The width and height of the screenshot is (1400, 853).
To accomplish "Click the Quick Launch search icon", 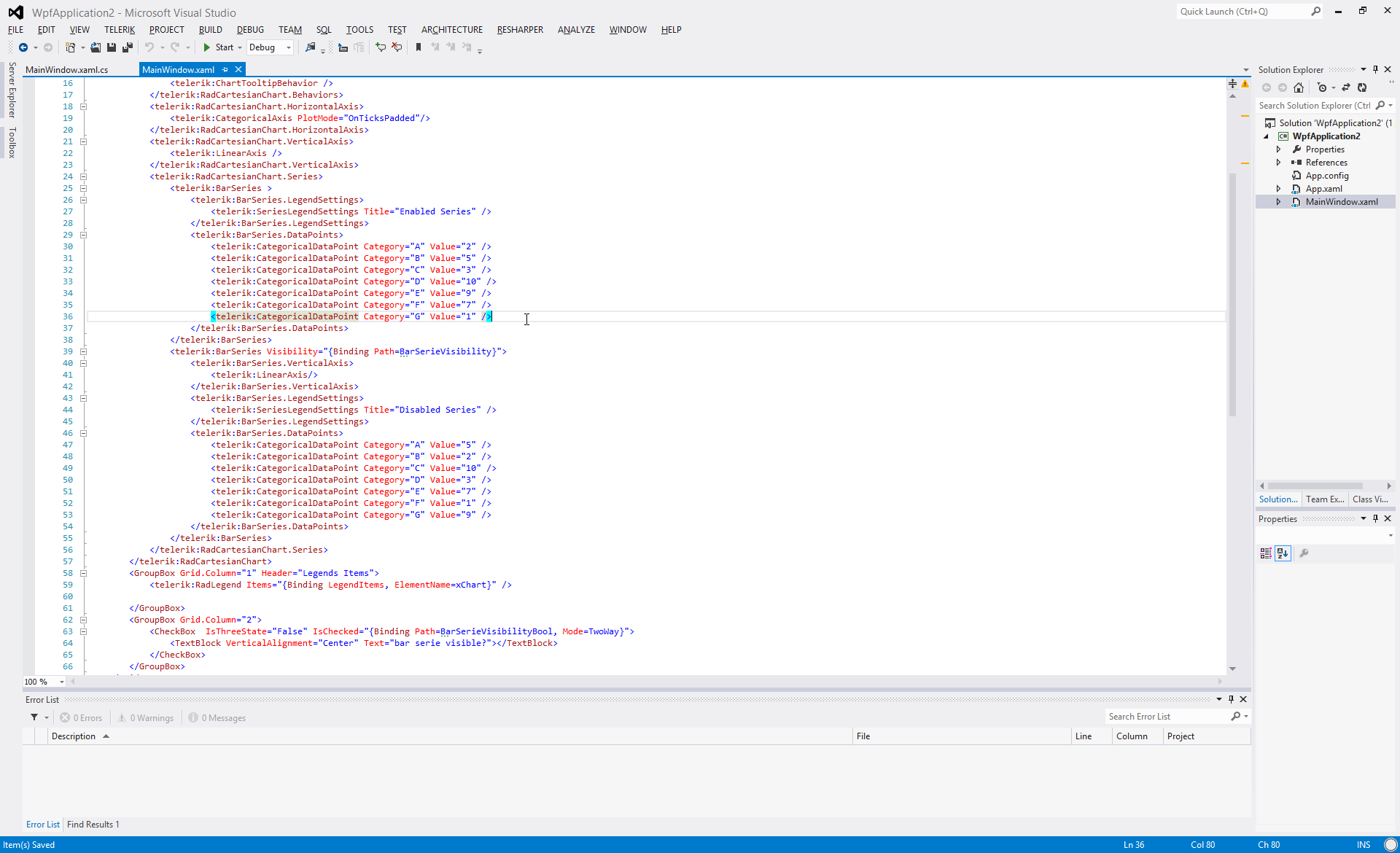I will pos(1315,12).
